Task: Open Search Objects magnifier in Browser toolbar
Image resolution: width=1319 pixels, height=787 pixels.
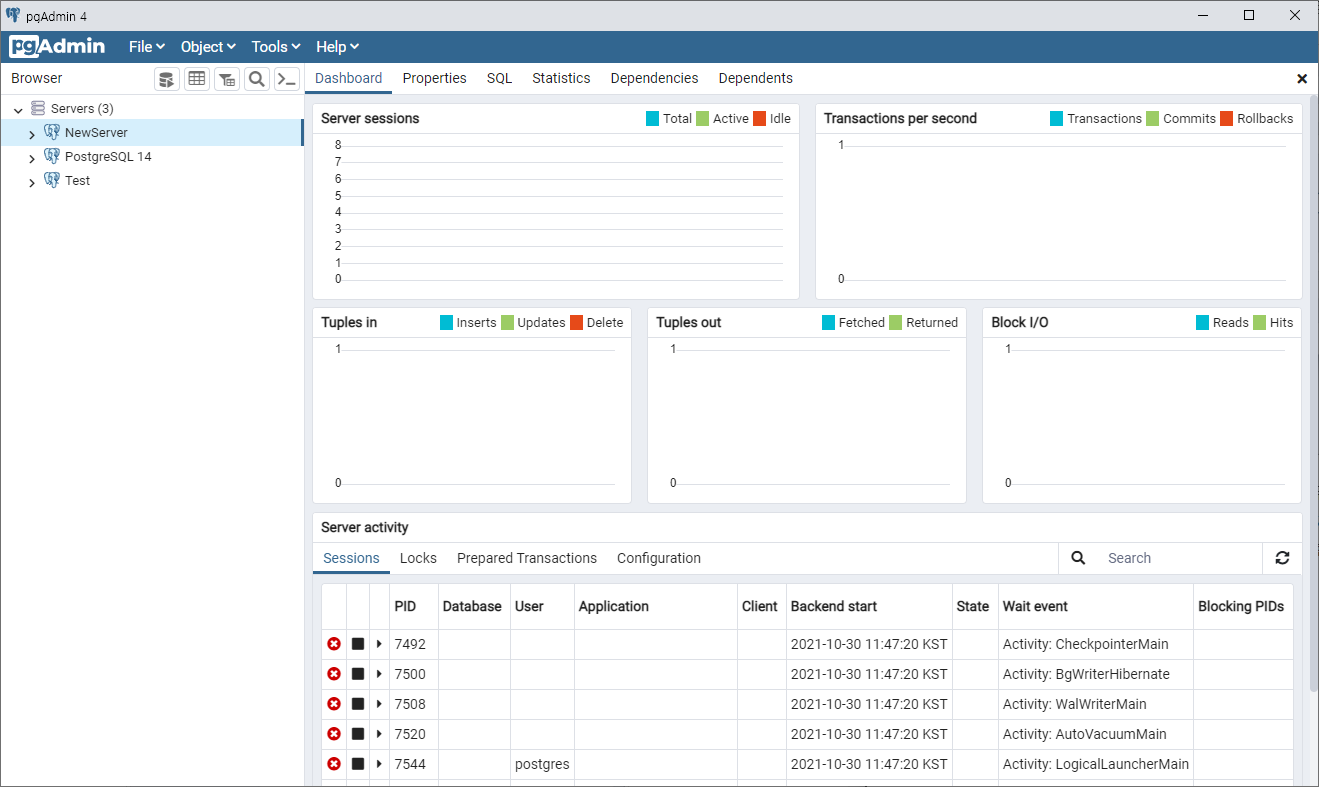Action: 257,79
